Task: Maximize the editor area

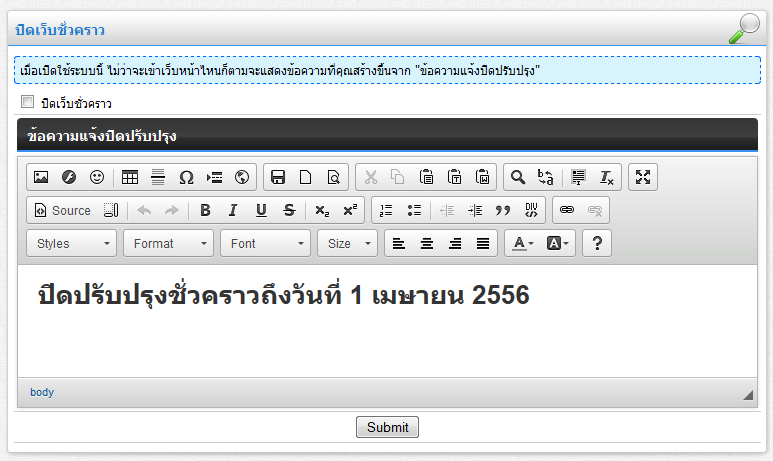Action: click(x=643, y=177)
